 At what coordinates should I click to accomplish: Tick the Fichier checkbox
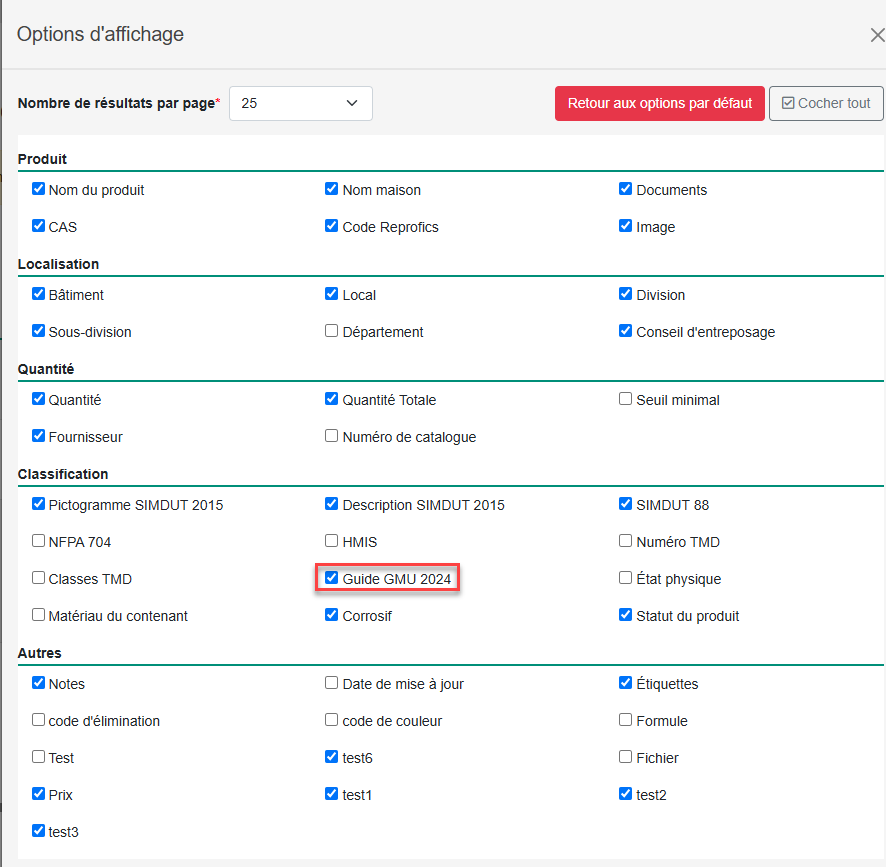(626, 757)
